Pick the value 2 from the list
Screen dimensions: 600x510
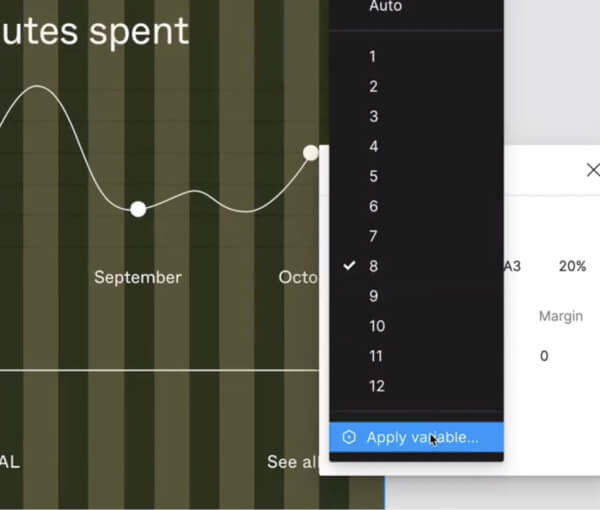373,87
